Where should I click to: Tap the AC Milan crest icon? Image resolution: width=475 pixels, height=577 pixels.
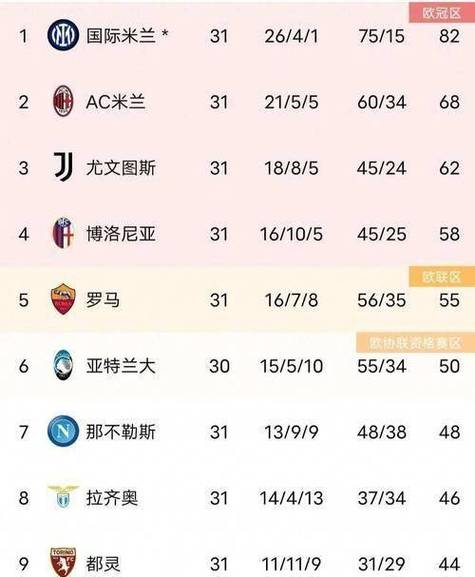(x=63, y=101)
